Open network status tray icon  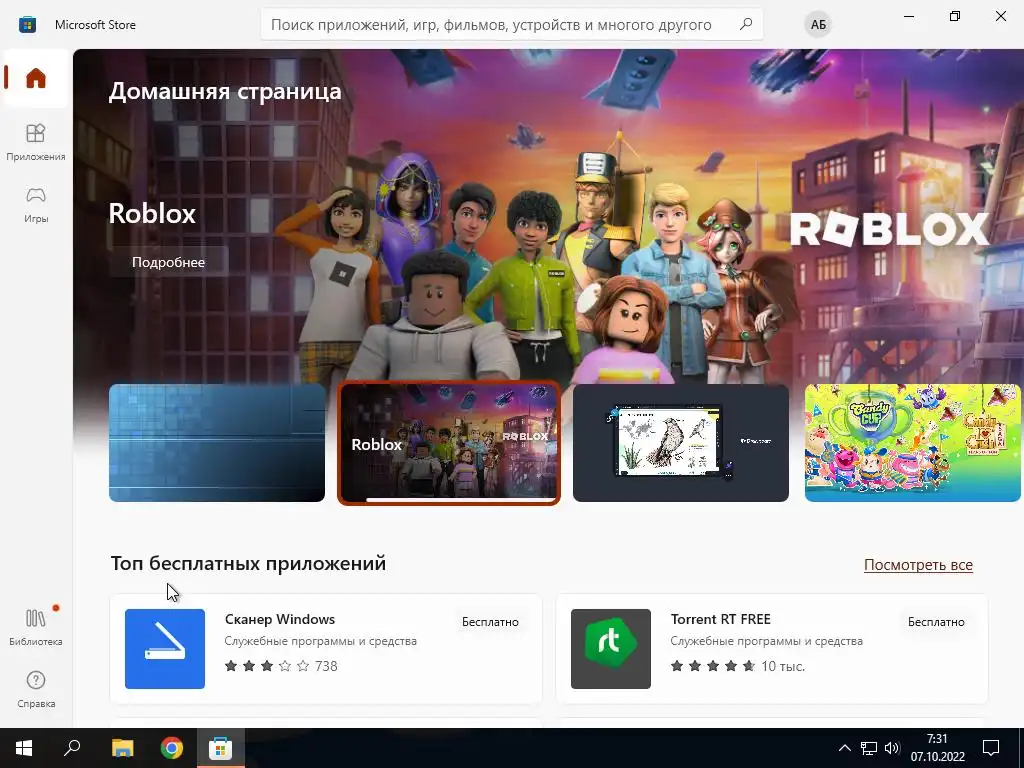[x=869, y=748]
